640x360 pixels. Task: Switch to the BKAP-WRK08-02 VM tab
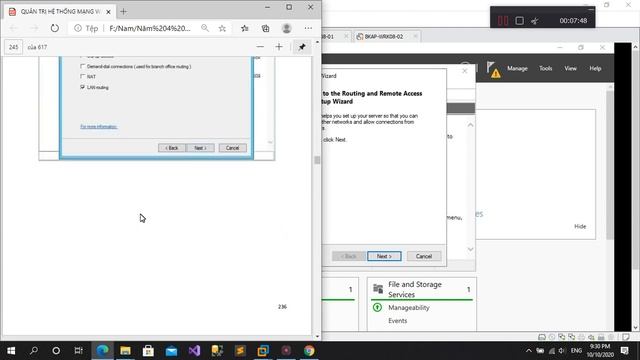[384, 36]
